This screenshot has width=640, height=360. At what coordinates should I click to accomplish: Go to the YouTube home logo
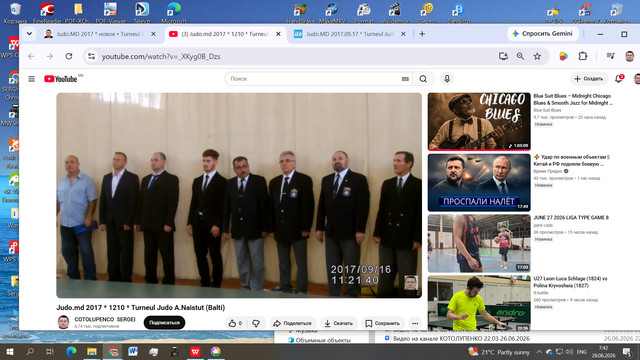(x=61, y=79)
